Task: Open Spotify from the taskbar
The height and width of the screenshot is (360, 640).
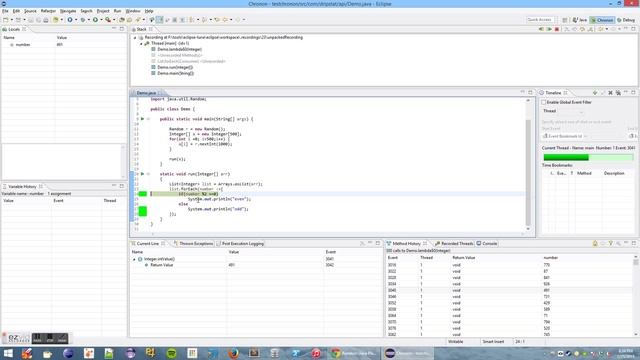Action: point(171,353)
